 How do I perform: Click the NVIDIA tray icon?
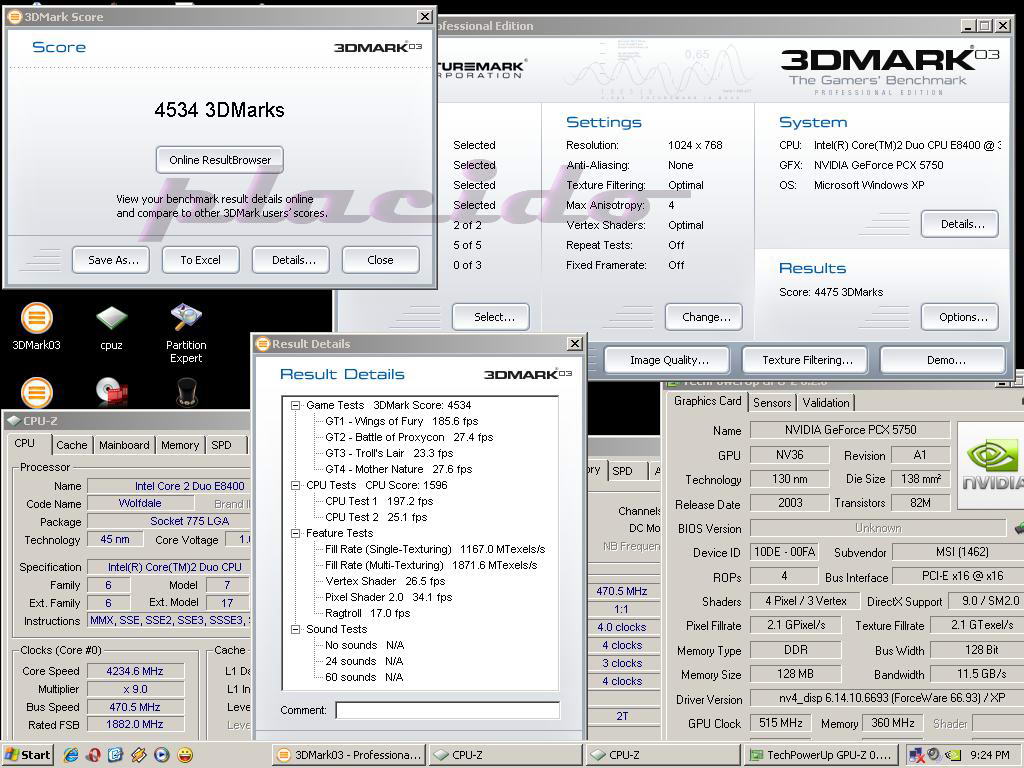953,755
